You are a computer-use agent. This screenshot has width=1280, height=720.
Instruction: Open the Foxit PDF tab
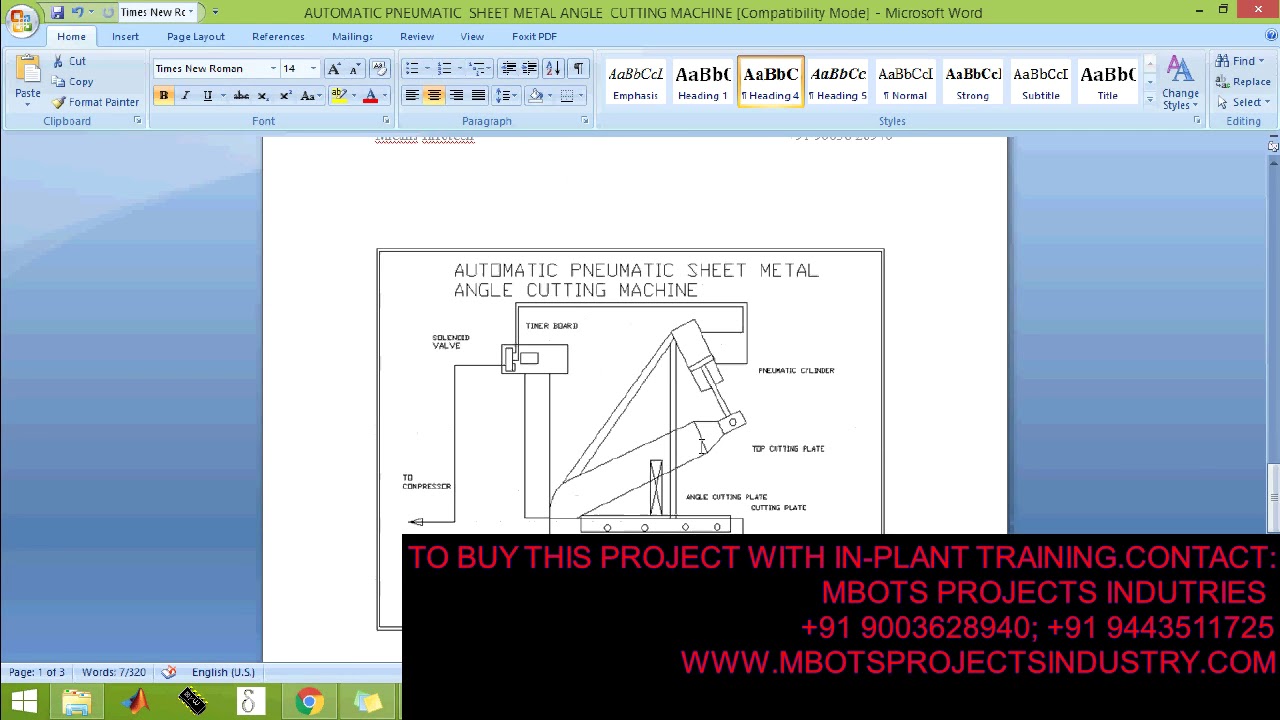click(534, 37)
